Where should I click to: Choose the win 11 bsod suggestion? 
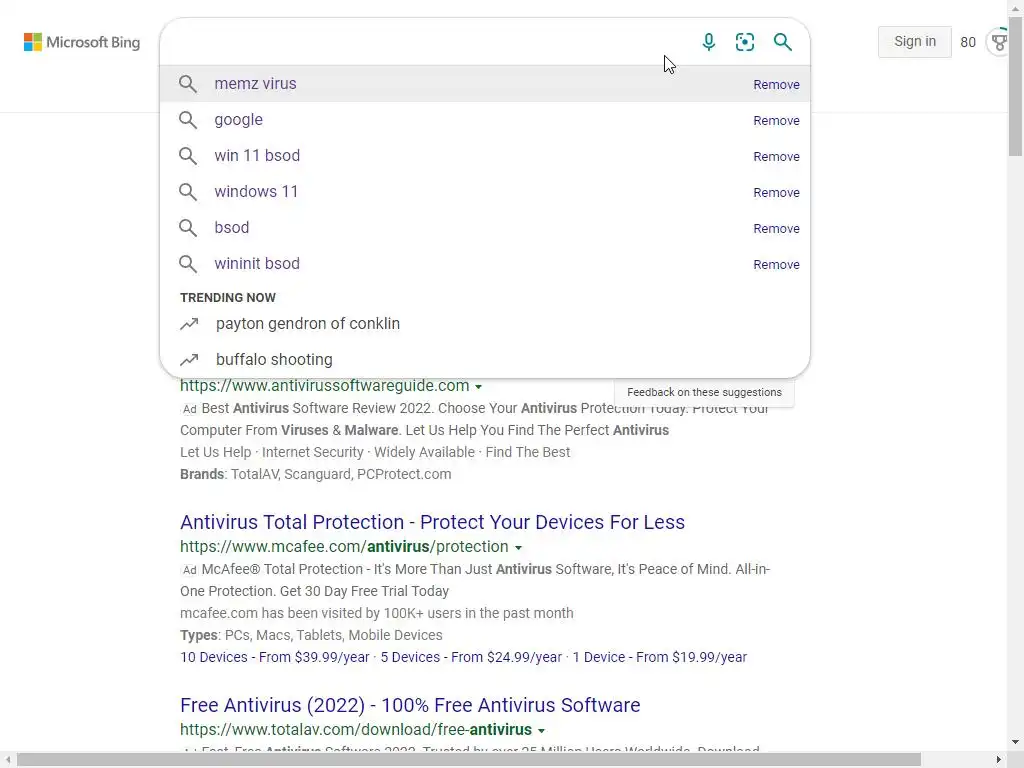pos(485,155)
